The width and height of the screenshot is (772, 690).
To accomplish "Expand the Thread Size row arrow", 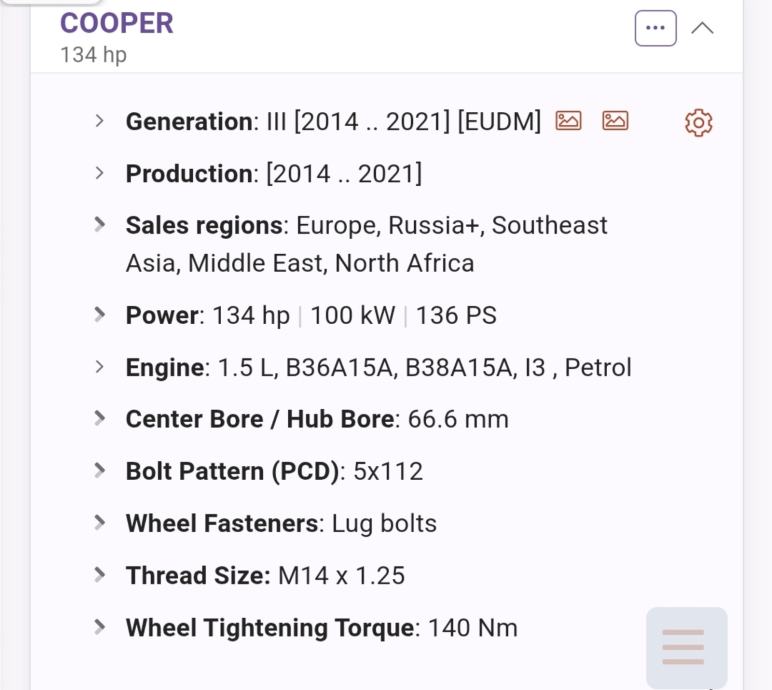I will click(x=99, y=575).
